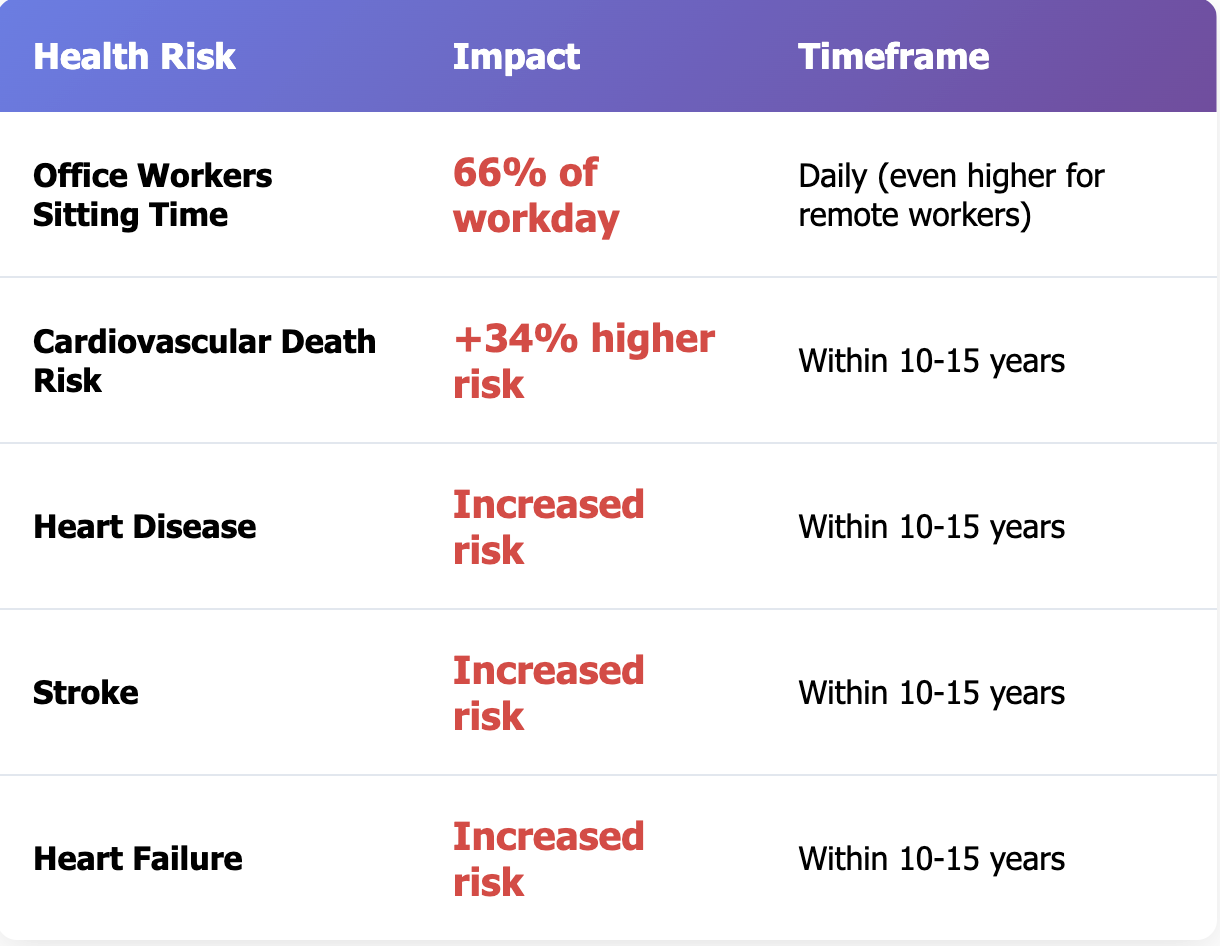Image resolution: width=1220 pixels, height=946 pixels.
Task: Click Stroke row's 'Within 10-15 years' cell
Action: tap(931, 693)
